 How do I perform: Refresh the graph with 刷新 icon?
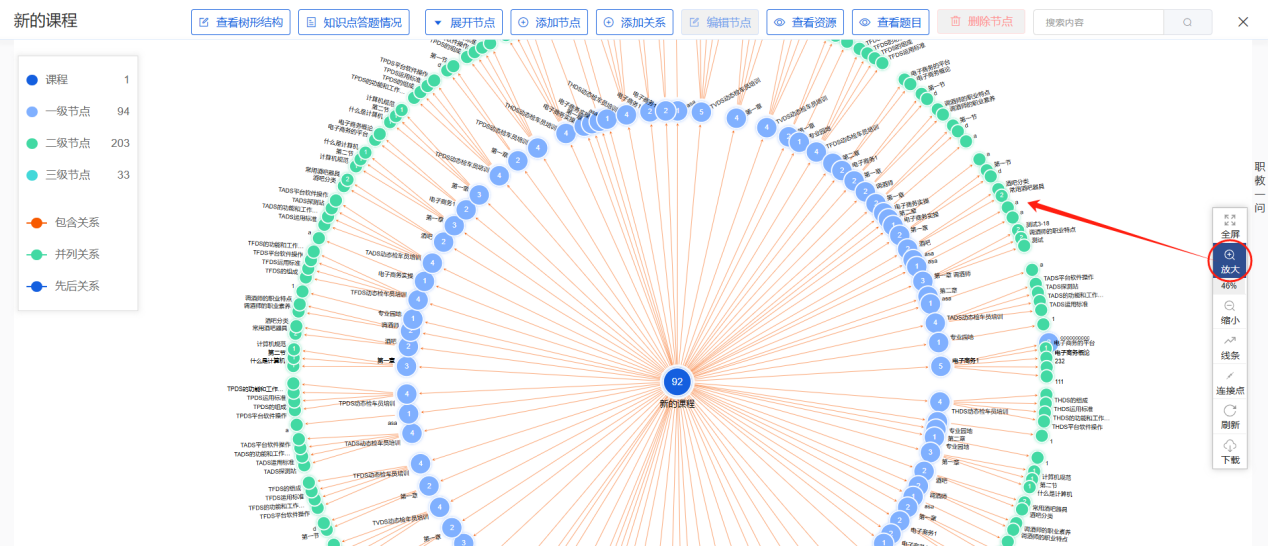[1229, 411]
